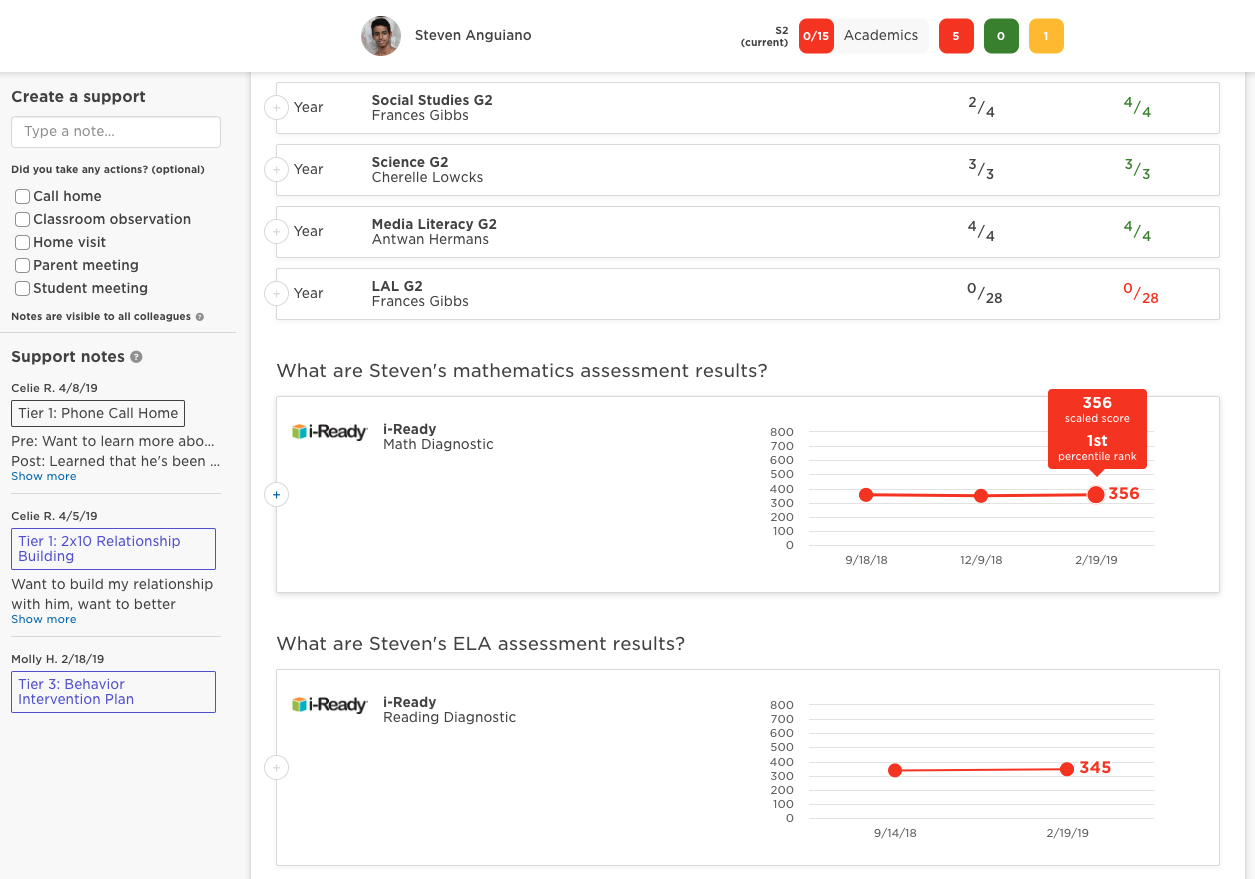Expand the i-Ready Math Diagnostic card
This screenshot has width=1255, height=879.
(276, 494)
